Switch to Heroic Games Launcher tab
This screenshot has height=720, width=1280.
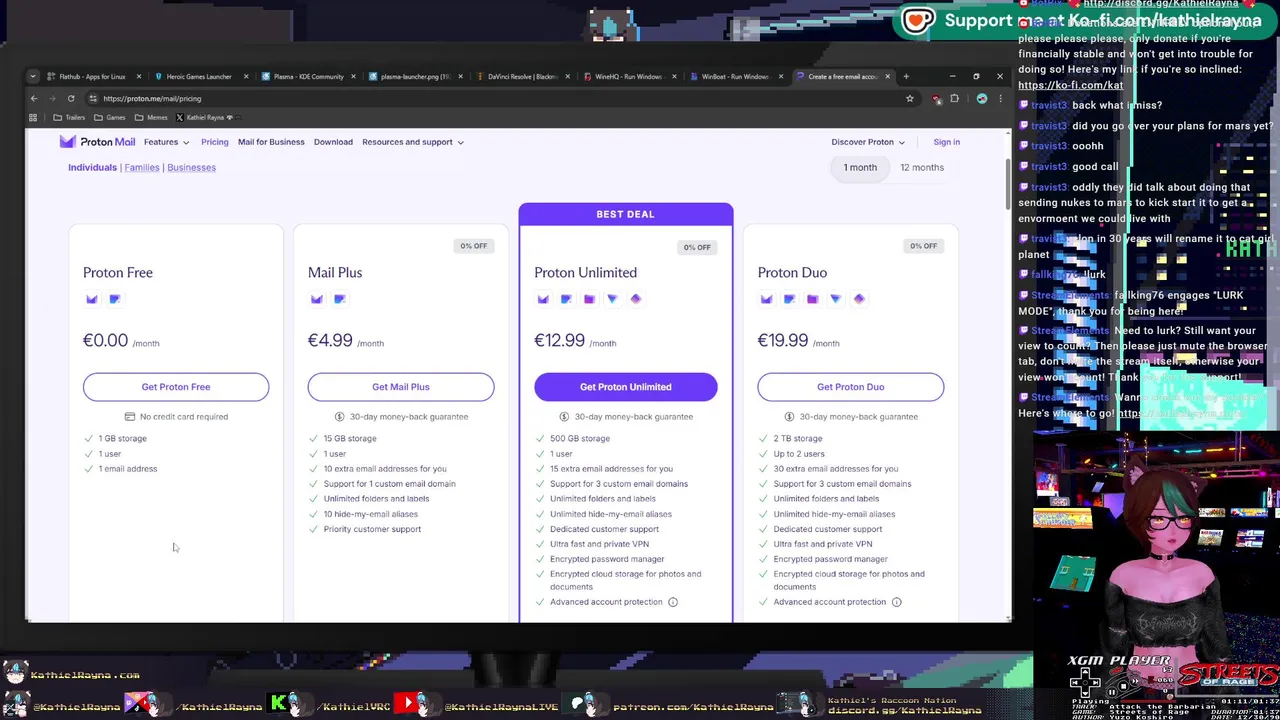click(x=198, y=76)
